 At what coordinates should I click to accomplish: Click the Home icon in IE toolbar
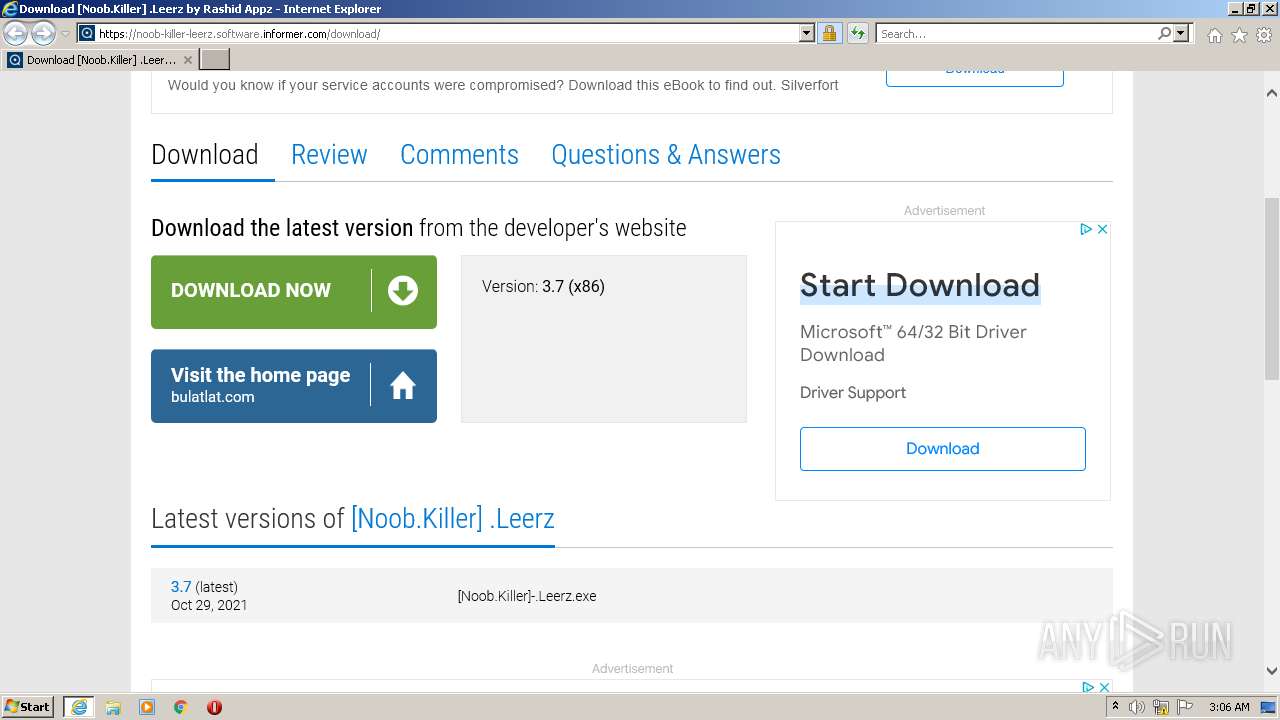tap(1214, 35)
